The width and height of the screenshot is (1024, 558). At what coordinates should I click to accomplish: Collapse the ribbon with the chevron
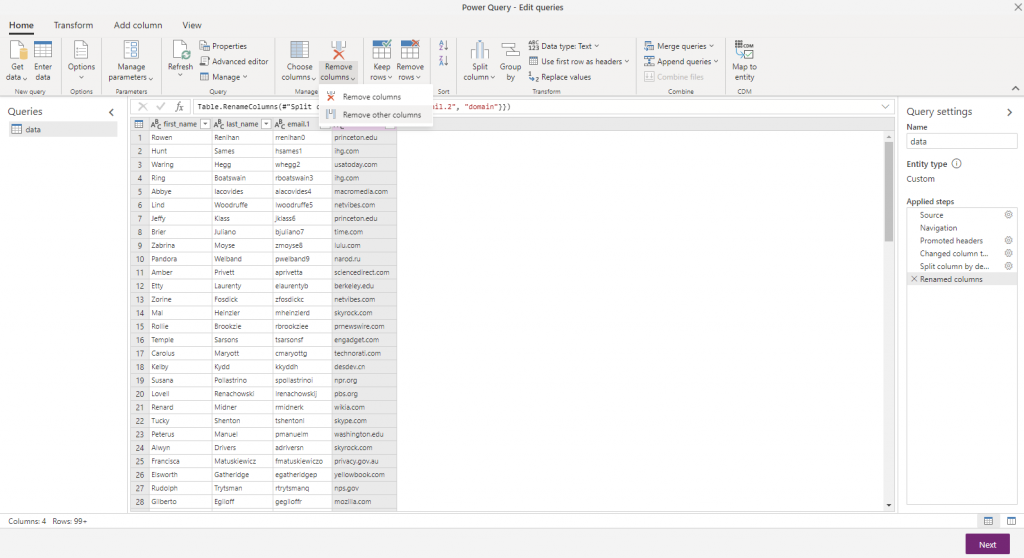pos(1015,88)
